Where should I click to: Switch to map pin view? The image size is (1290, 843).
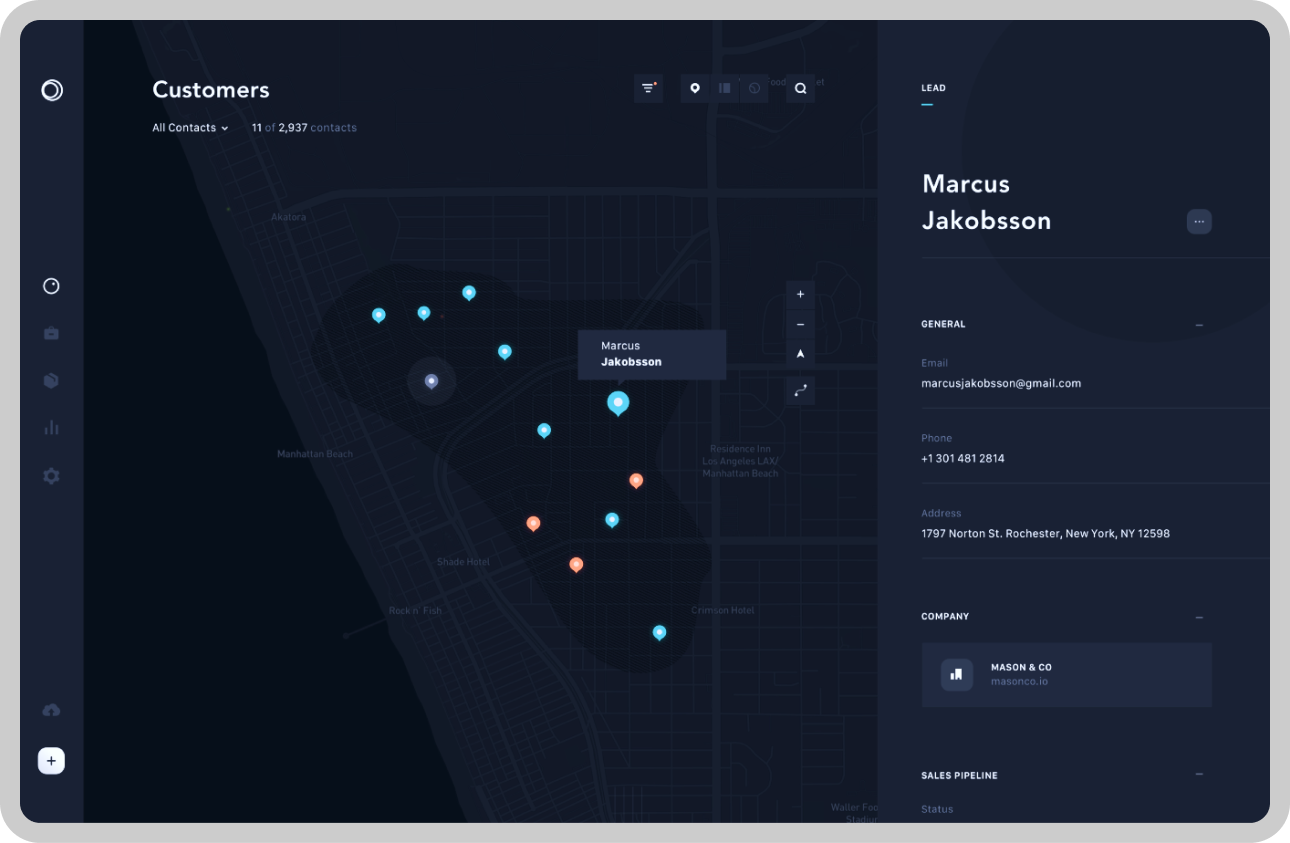pos(695,89)
